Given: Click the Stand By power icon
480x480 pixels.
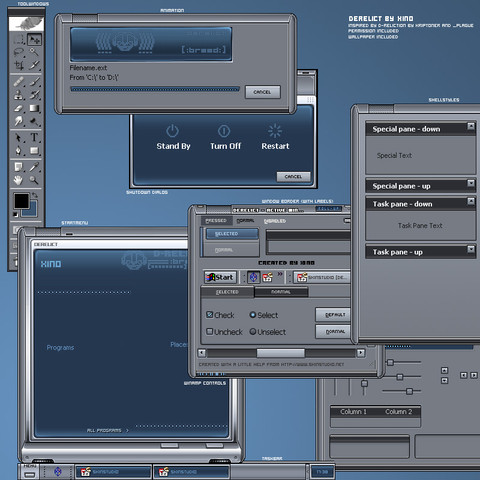Looking at the screenshot, I should pos(173,131).
